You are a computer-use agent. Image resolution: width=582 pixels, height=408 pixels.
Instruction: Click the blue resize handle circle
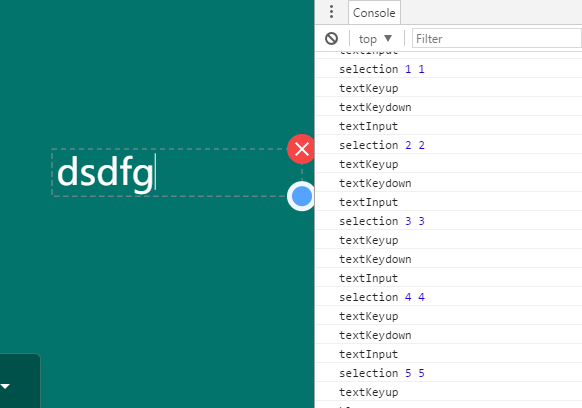click(x=301, y=196)
